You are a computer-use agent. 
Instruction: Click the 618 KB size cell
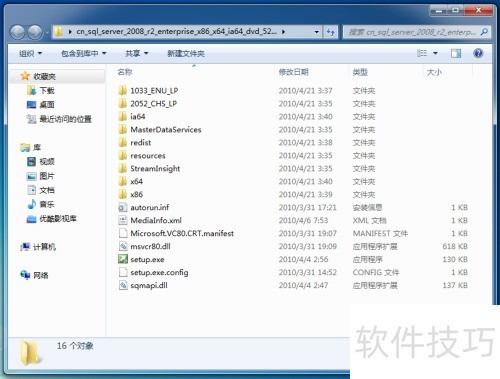point(455,246)
